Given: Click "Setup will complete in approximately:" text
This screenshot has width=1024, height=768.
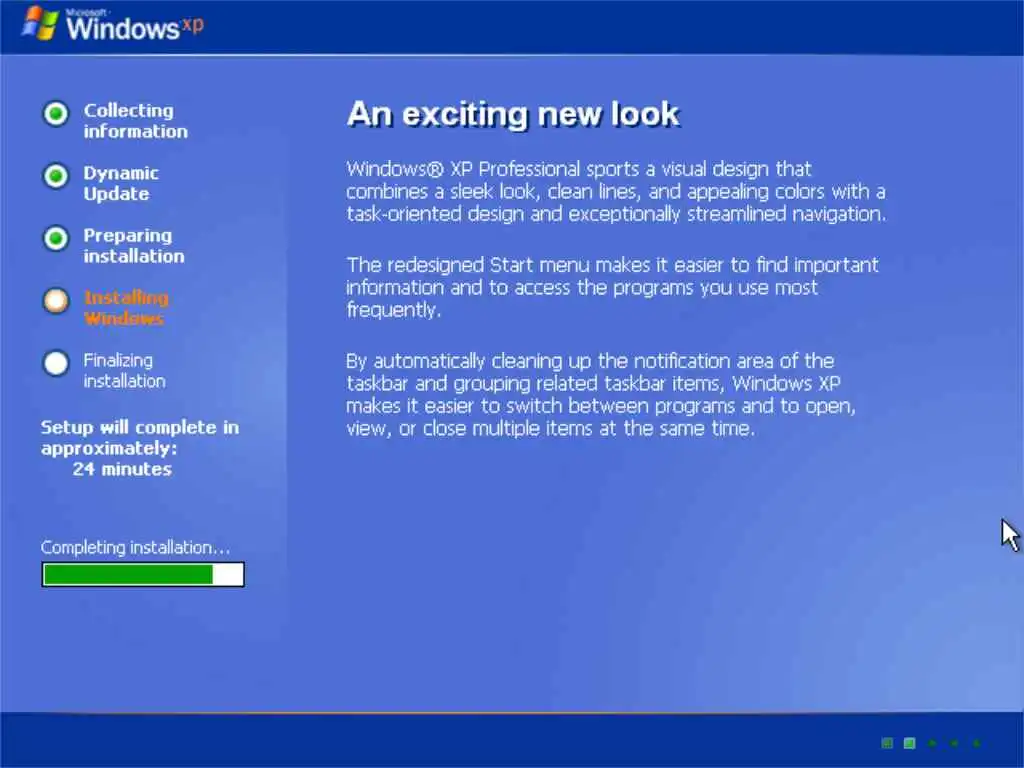Looking at the screenshot, I should [140, 438].
